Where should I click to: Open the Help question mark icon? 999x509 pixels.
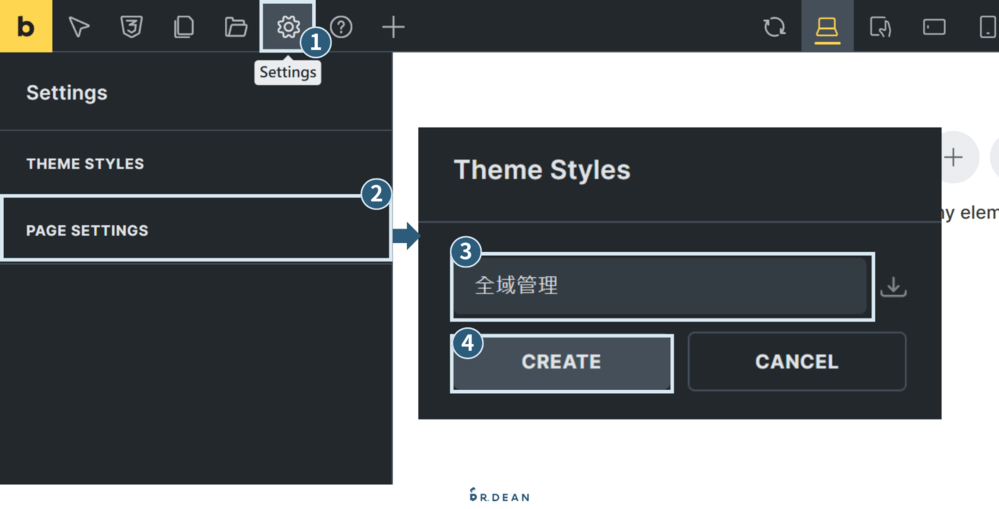click(x=342, y=27)
